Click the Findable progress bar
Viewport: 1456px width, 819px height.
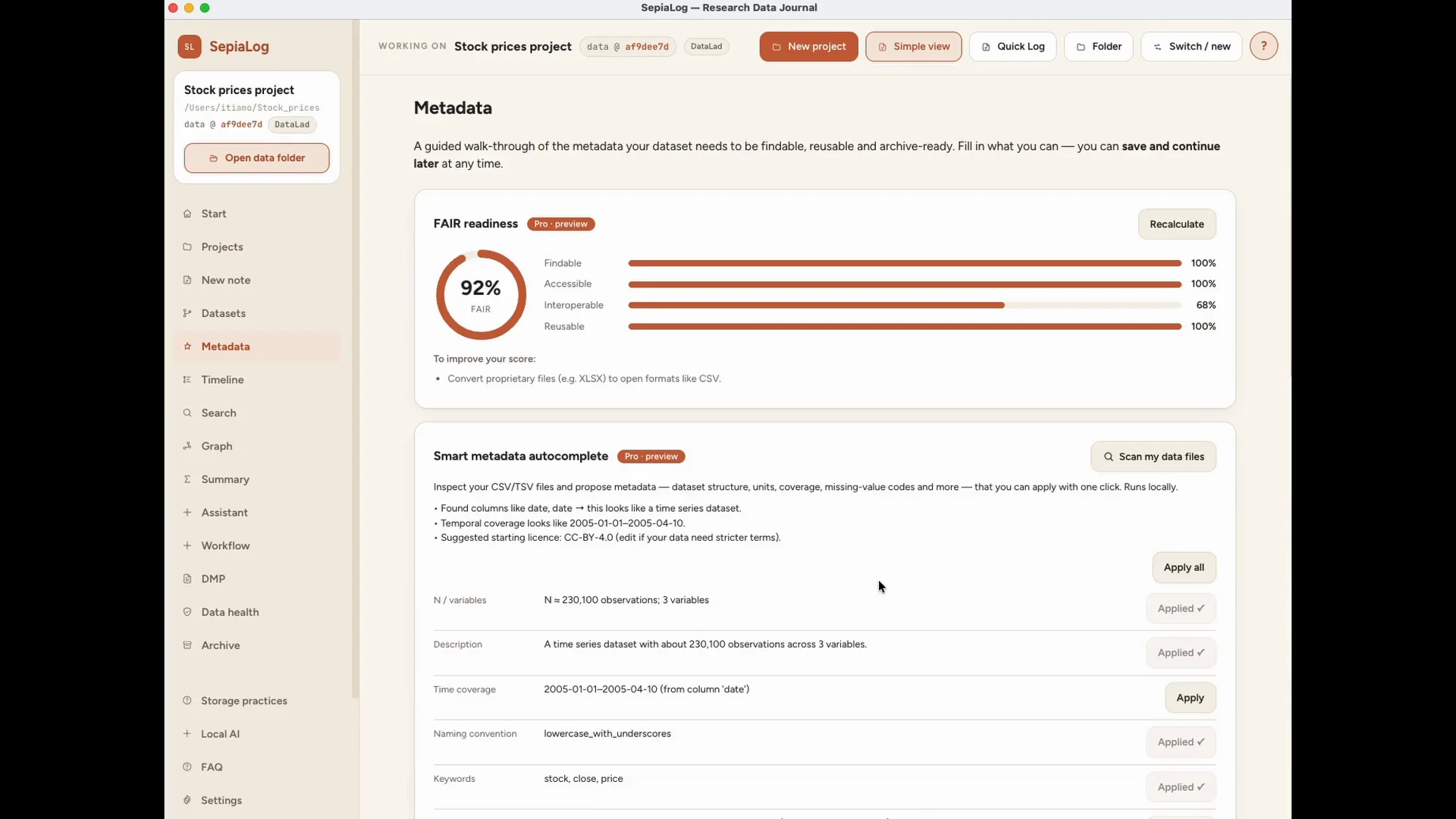tap(905, 263)
